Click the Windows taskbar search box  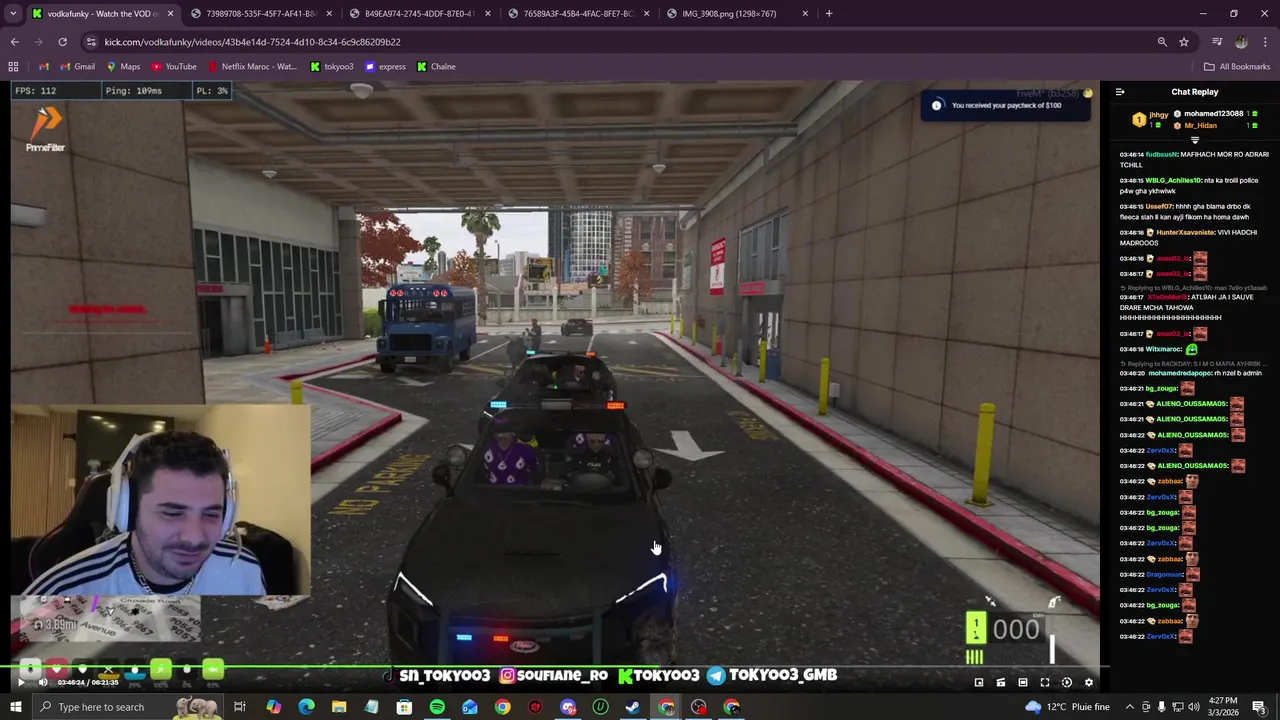pos(130,707)
